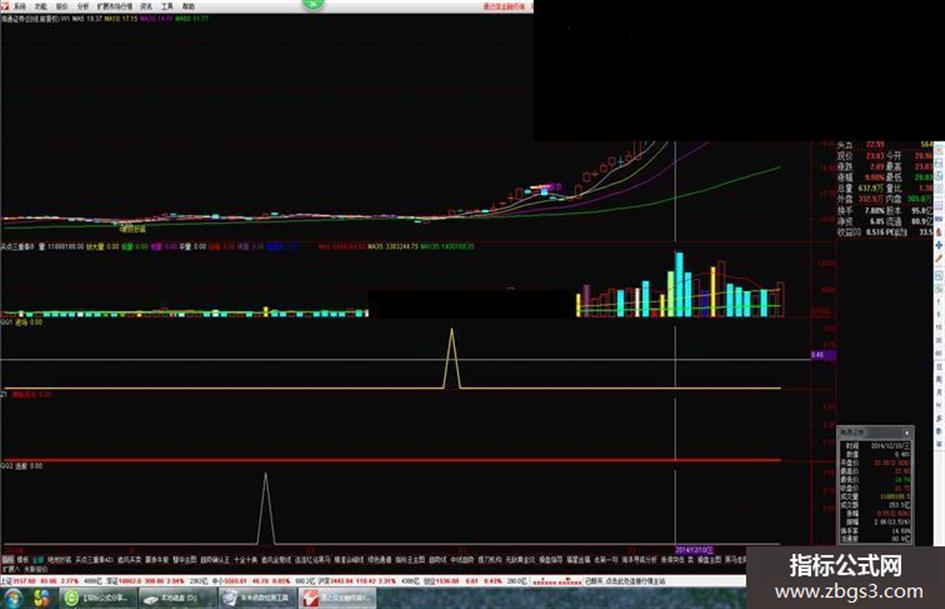Open the 扩展市场行情 menu

pyautogui.click(x=115, y=6)
